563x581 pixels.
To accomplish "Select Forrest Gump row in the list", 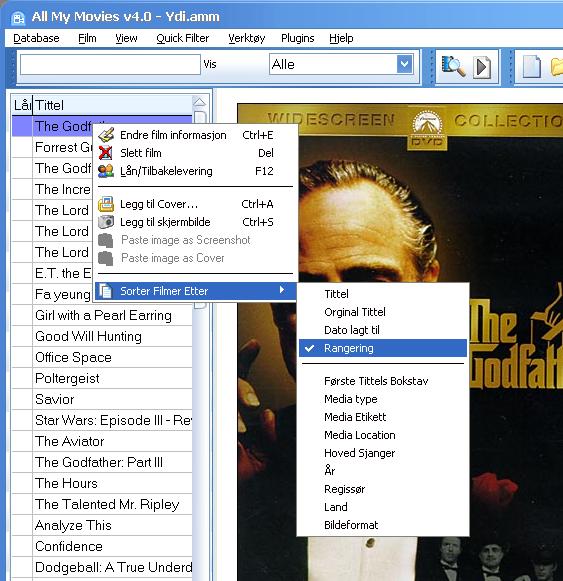I will (52, 147).
